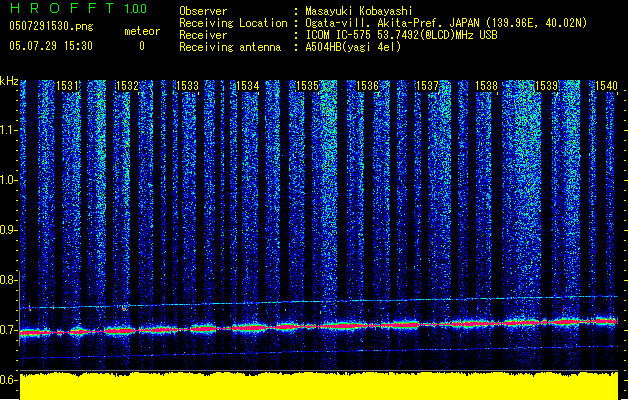This screenshot has height=400, width=629.
Task: Click the Receiving antenna label
Action: click(230, 47)
